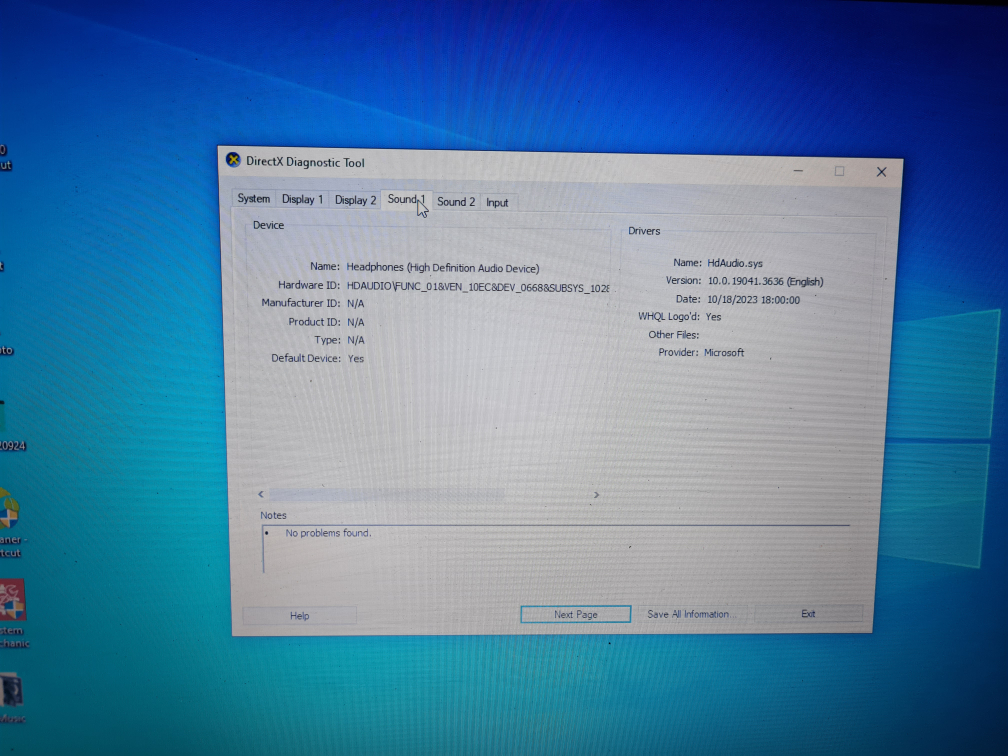Click driver version '10.0.19041.3636 (English)'
This screenshot has height=756, width=1008.
pos(766,281)
